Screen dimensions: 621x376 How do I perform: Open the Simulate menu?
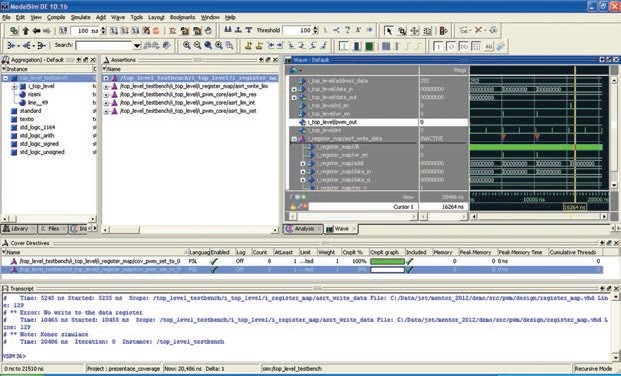pos(80,17)
